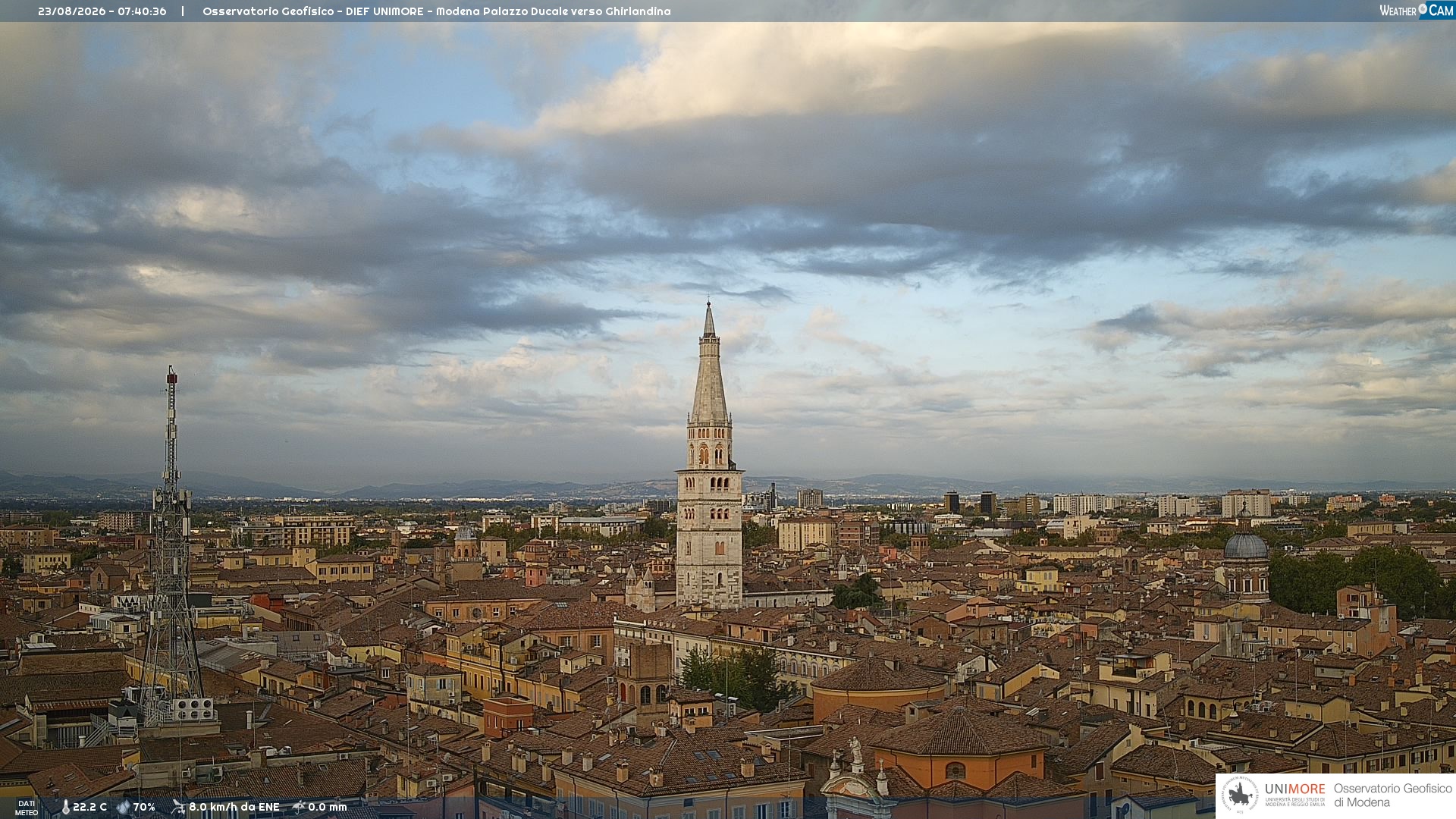Open the UNIMORE wordmark link

[x=1294, y=789]
